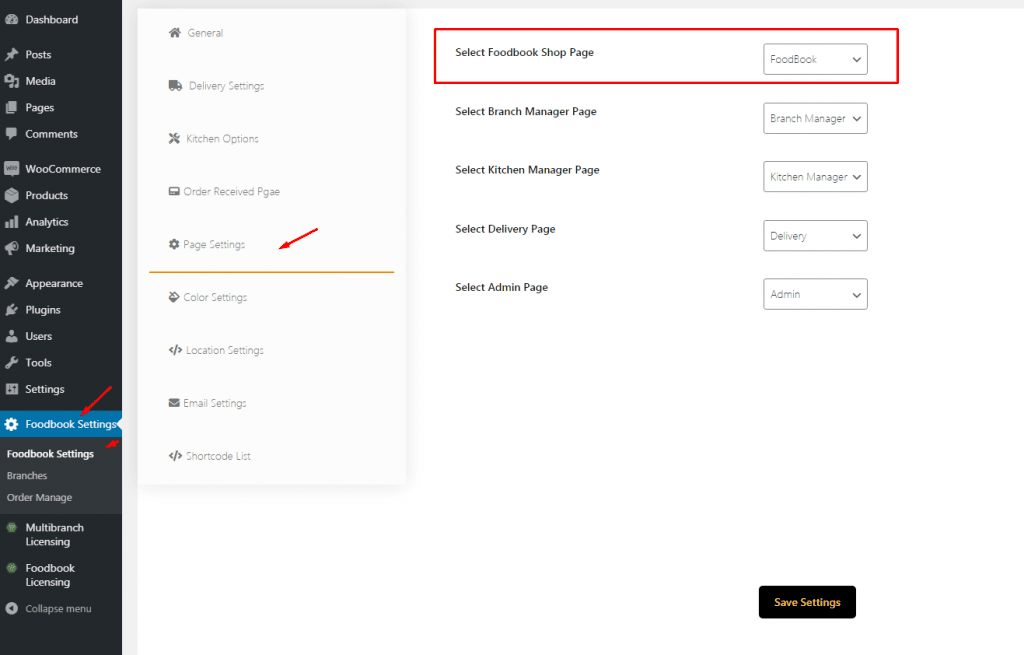
Task: Click the Analytics bar chart icon
Action: tap(12, 222)
